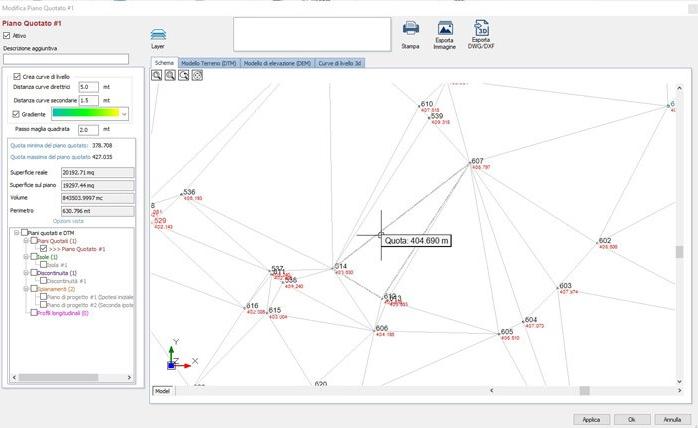Click the second magnifier zoom icon

click(x=171, y=75)
